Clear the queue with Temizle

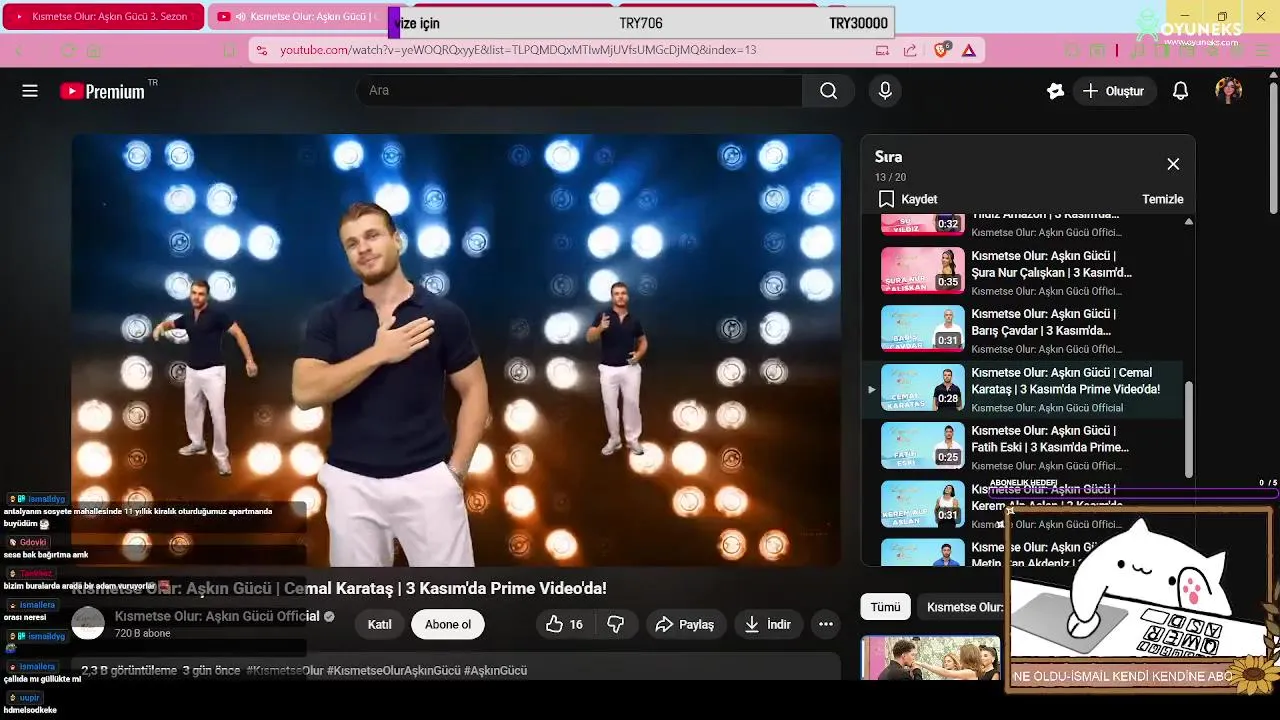pos(1162,199)
